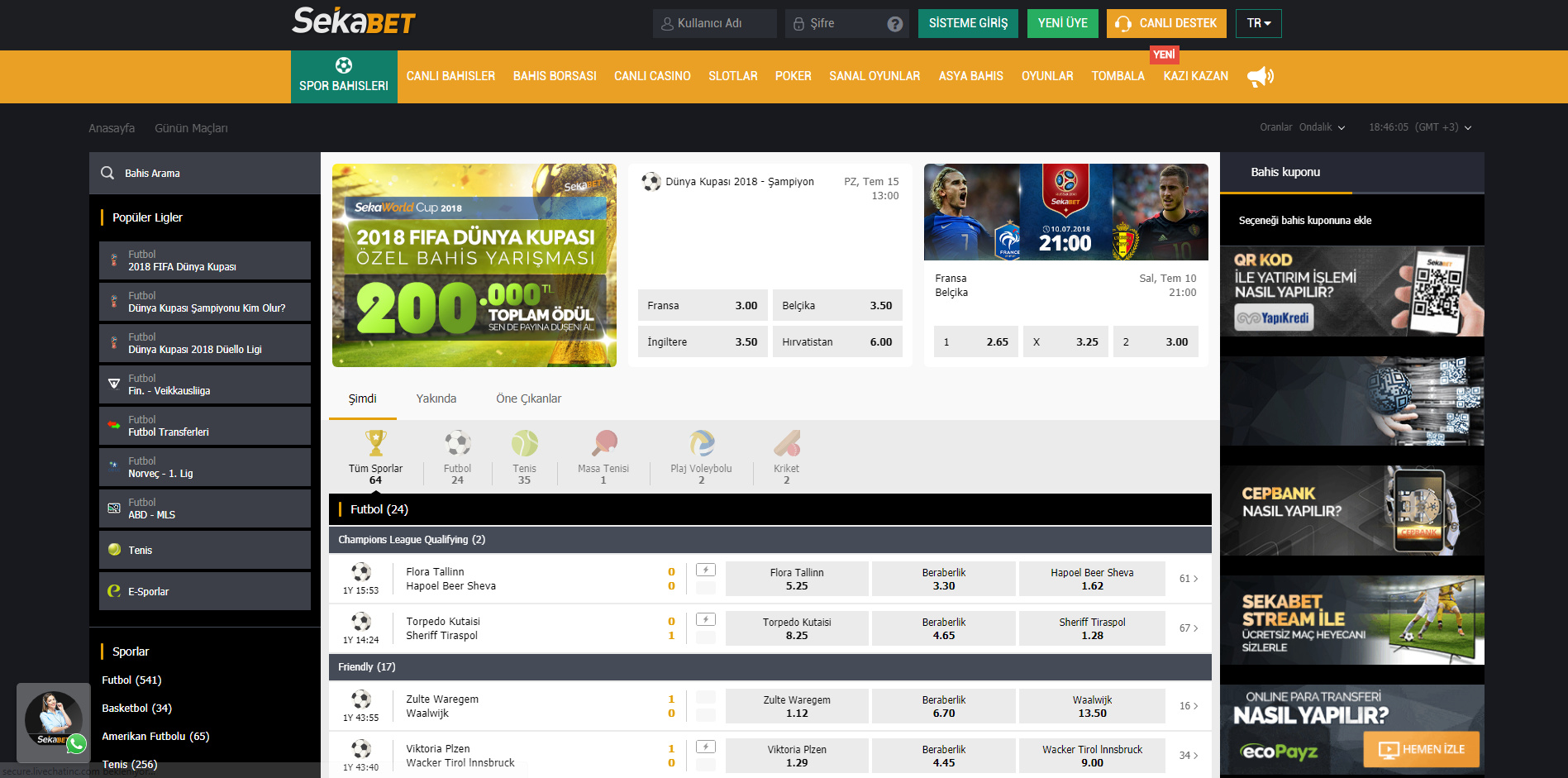
Task: Expand more markets (67) for Torpedo Kutaisi
Action: (x=1189, y=628)
